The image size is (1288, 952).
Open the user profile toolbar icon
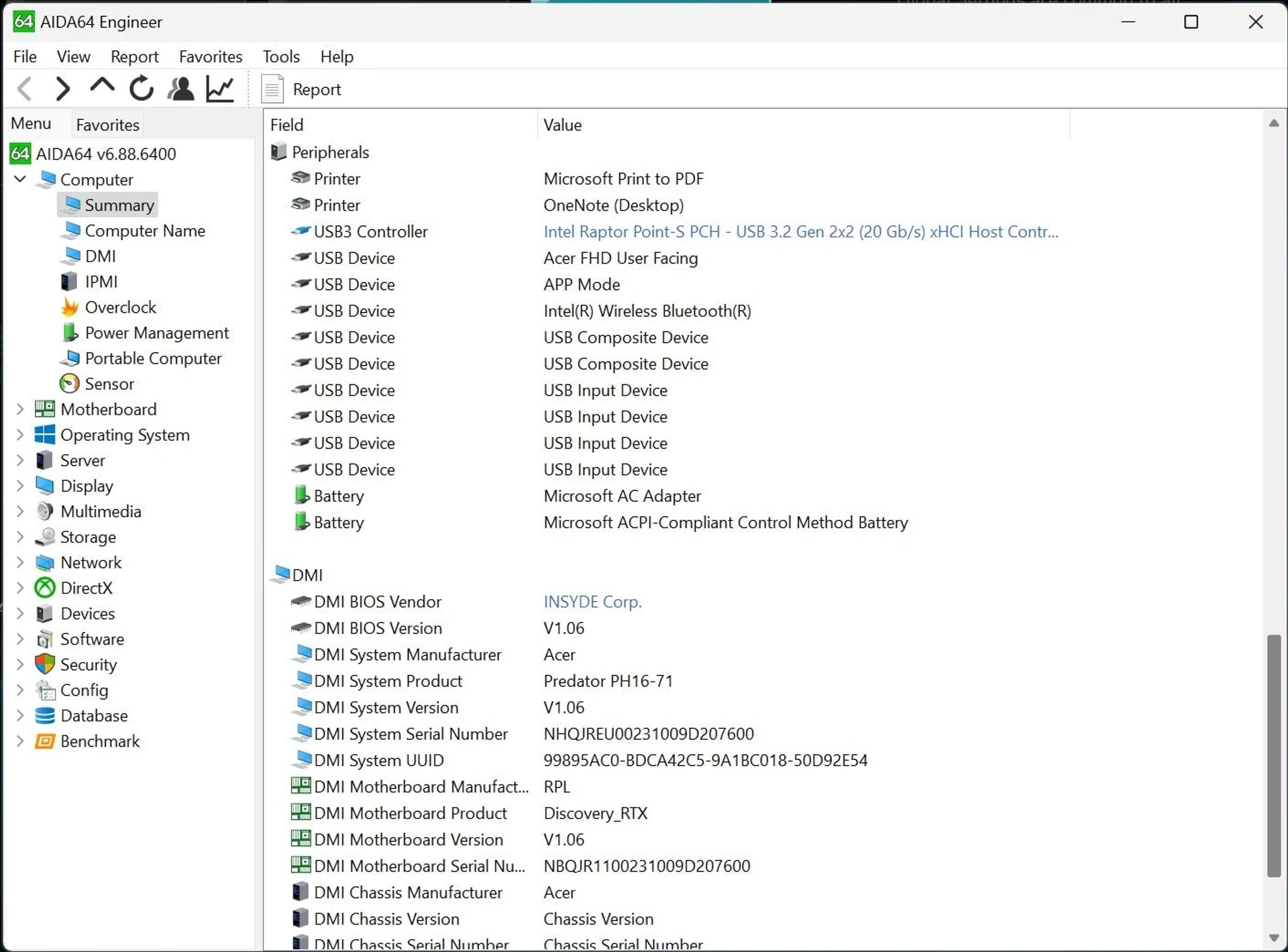point(180,89)
